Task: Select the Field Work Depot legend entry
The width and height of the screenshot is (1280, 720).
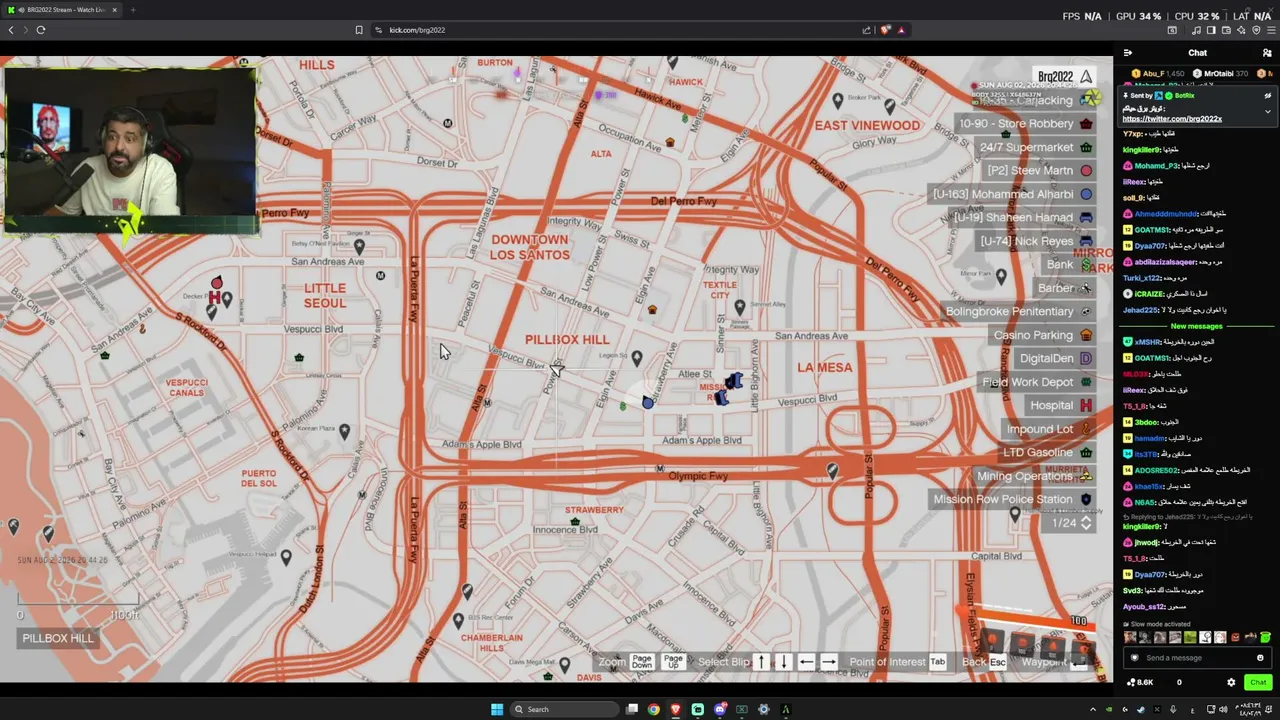Action: 1038,382
